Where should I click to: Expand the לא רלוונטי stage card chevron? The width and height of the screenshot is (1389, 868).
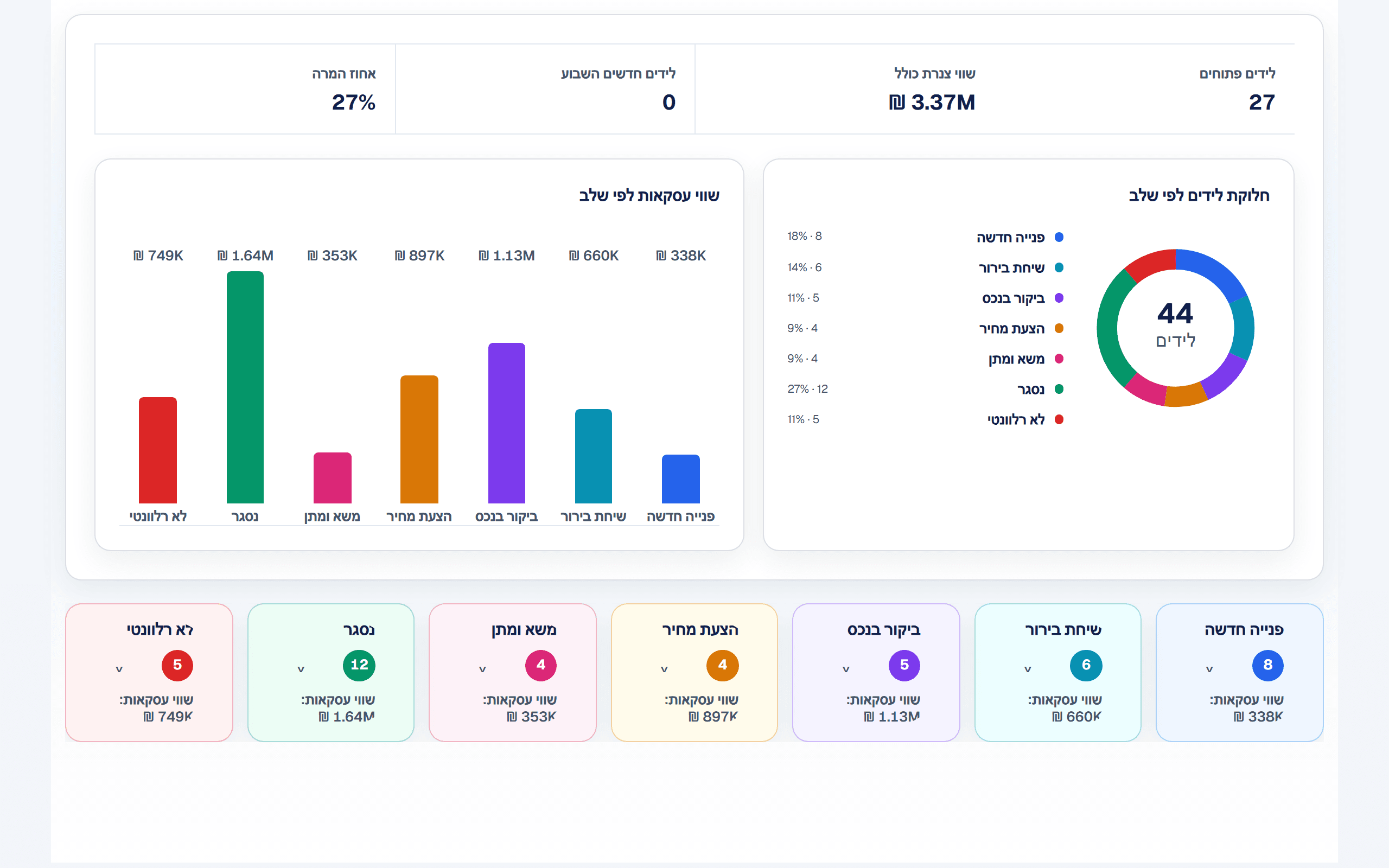tap(119, 669)
